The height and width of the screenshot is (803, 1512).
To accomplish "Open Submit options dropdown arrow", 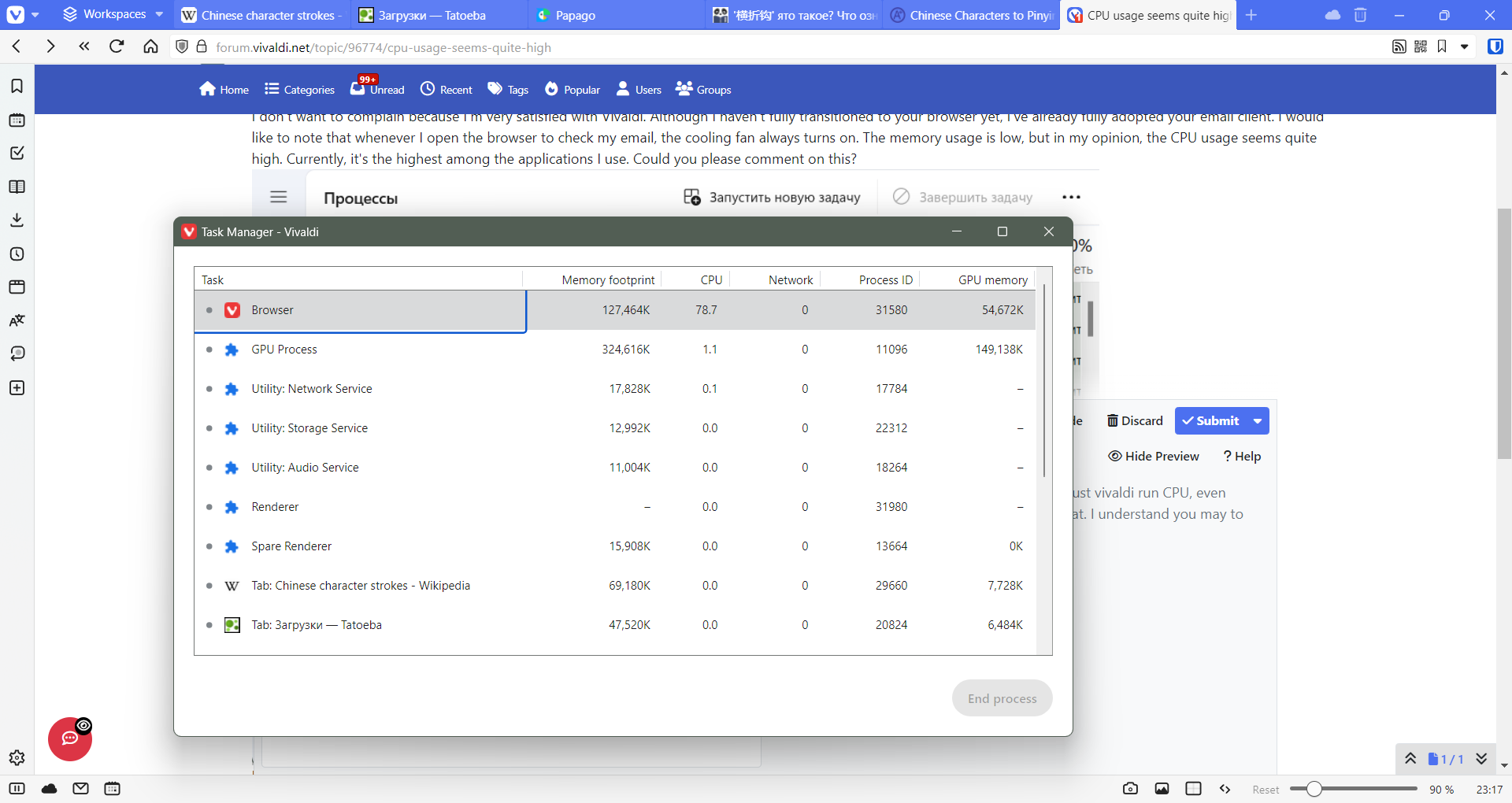I will tap(1258, 420).
